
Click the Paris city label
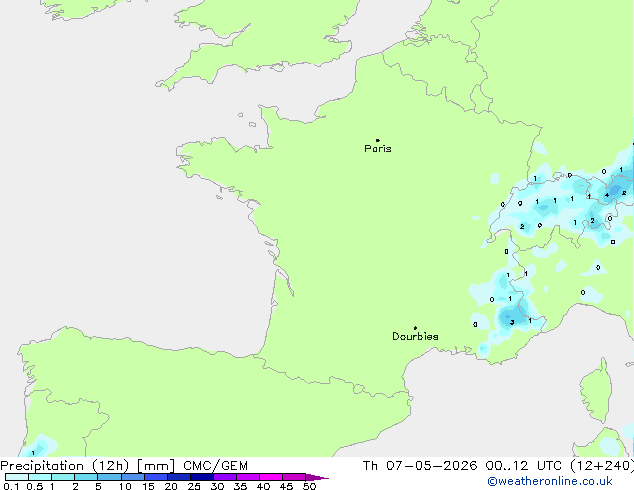point(378,149)
